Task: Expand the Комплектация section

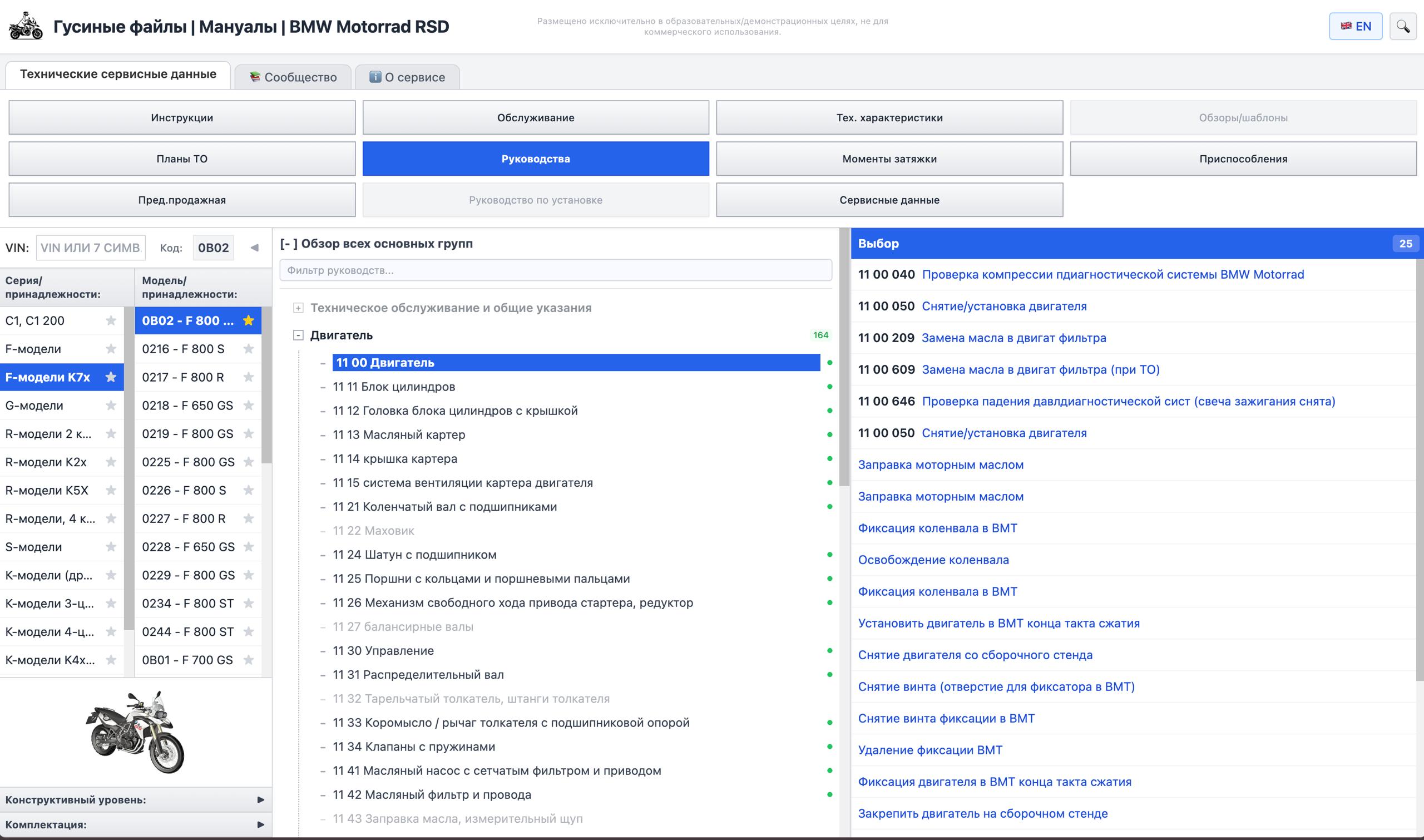Action: click(x=136, y=825)
